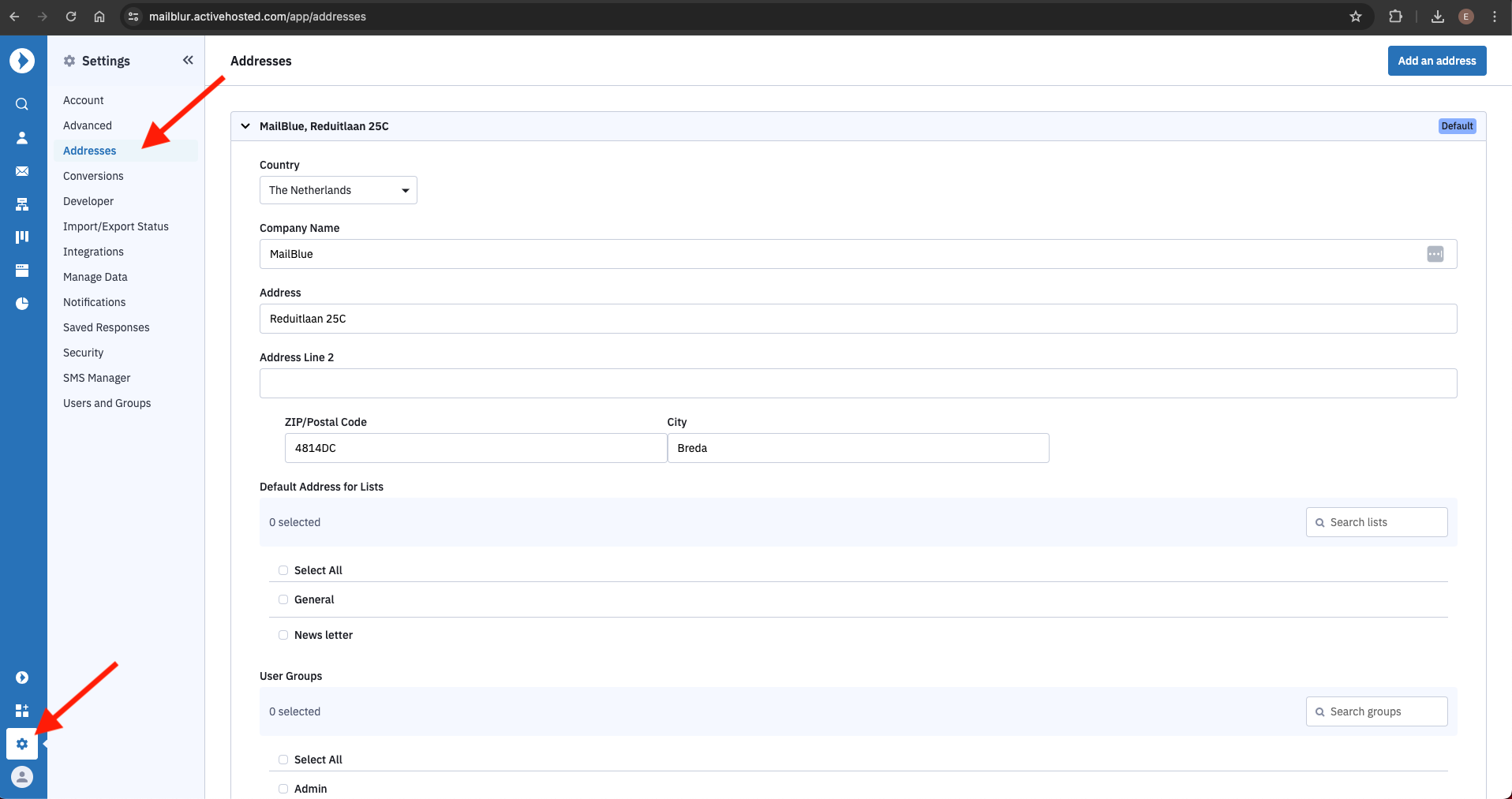1512x799 pixels.
Task: Open Conversions settings
Action: (93, 176)
